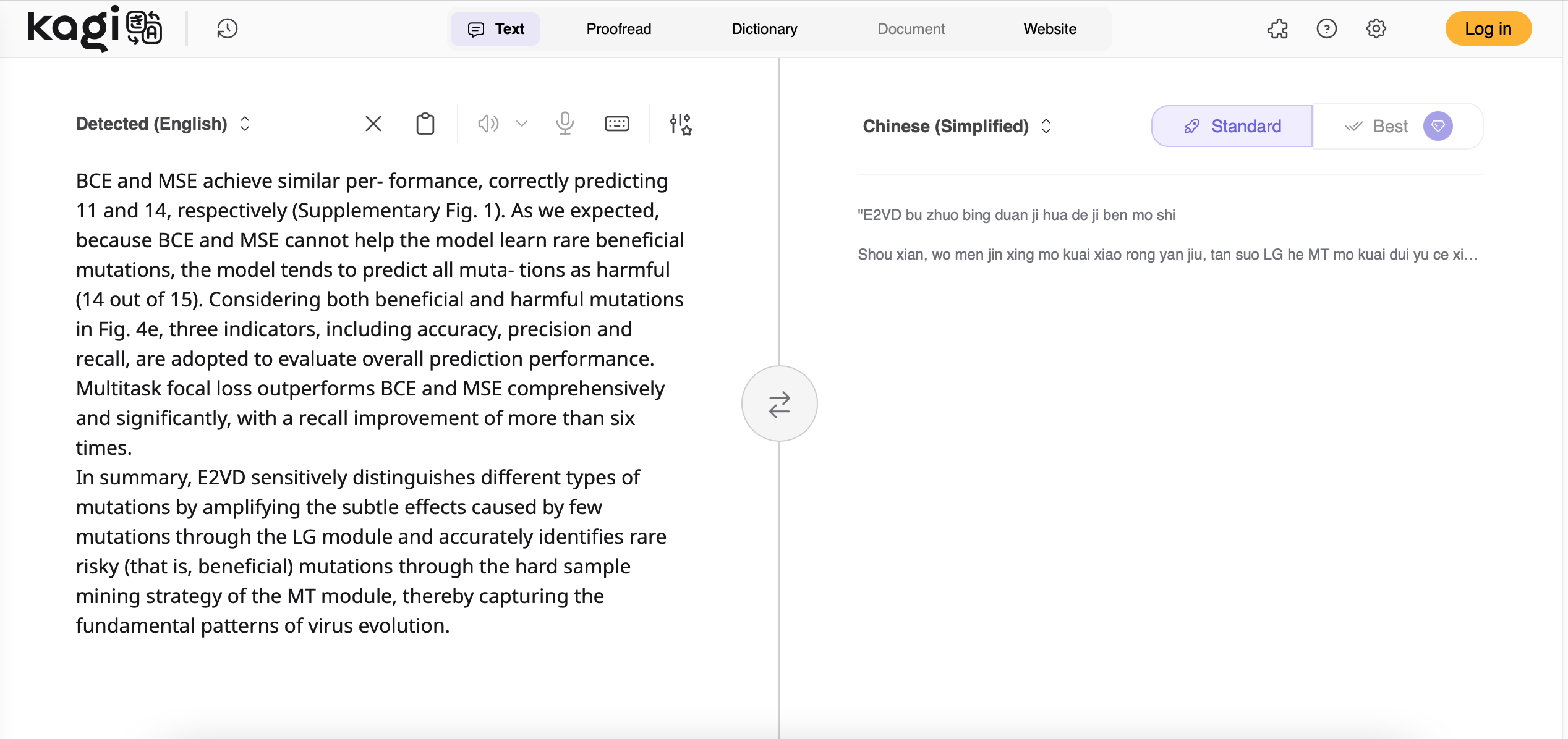1568x739 pixels.
Task: Open the virtual keyboard icon
Action: [x=616, y=124]
